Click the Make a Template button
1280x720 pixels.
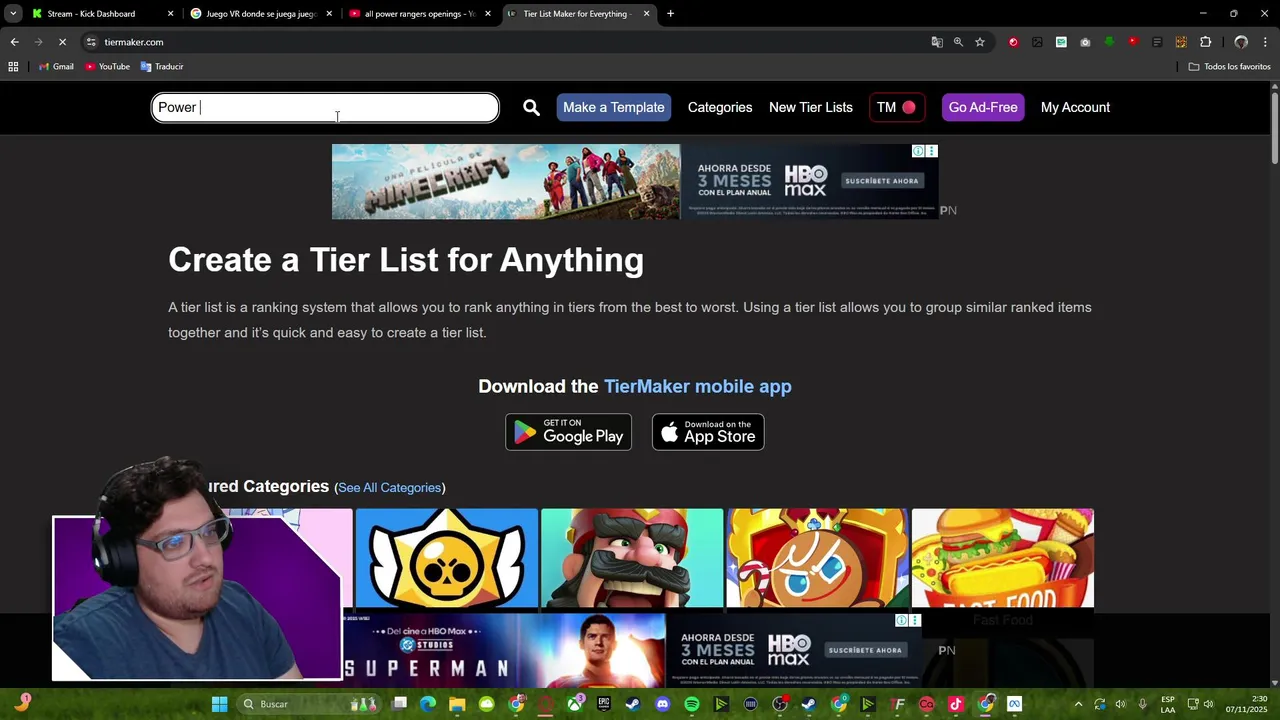pyautogui.click(x=614, y=107)
